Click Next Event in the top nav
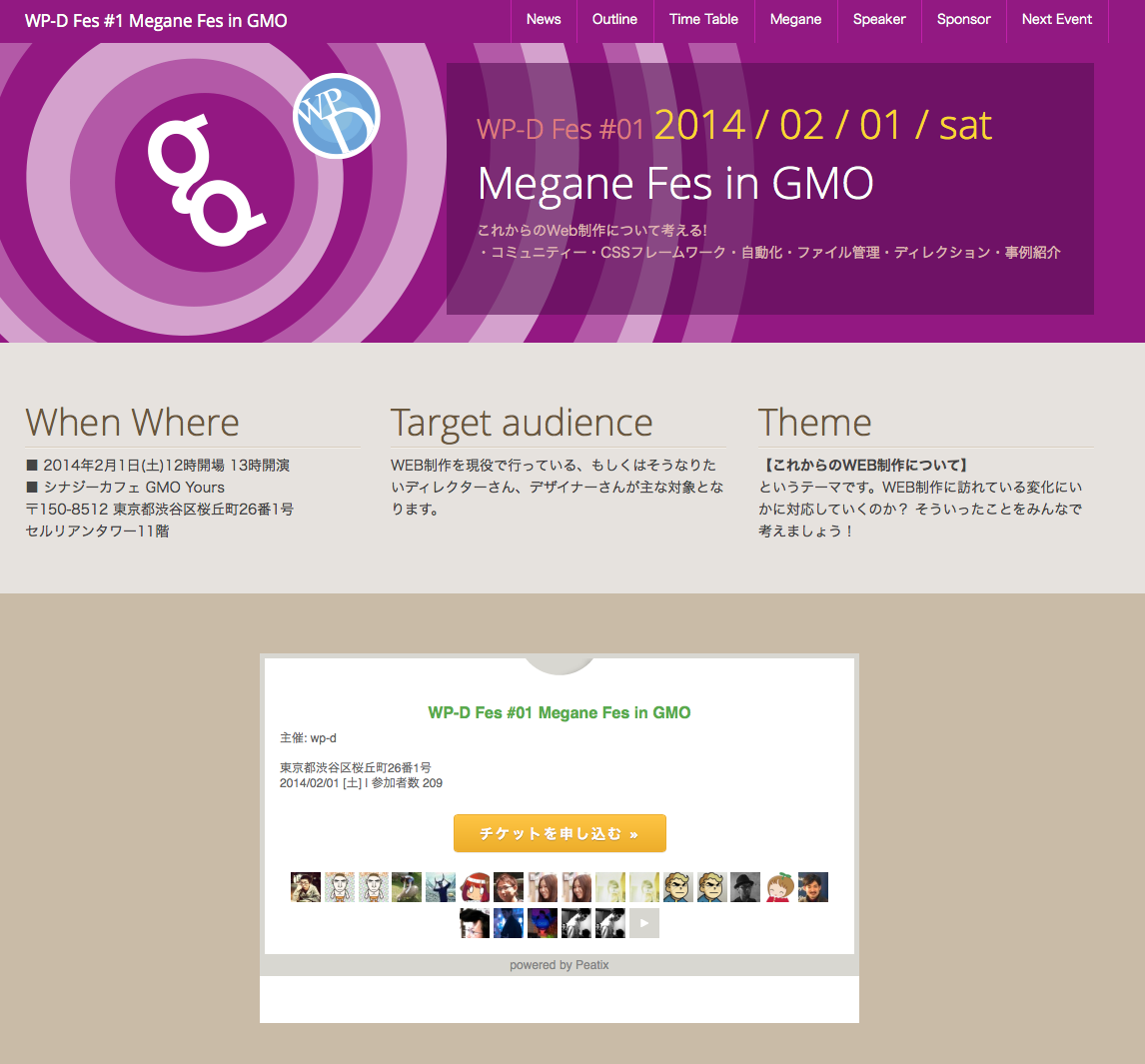This screenshot has height=1064, width=1145. click(1056, 20)
